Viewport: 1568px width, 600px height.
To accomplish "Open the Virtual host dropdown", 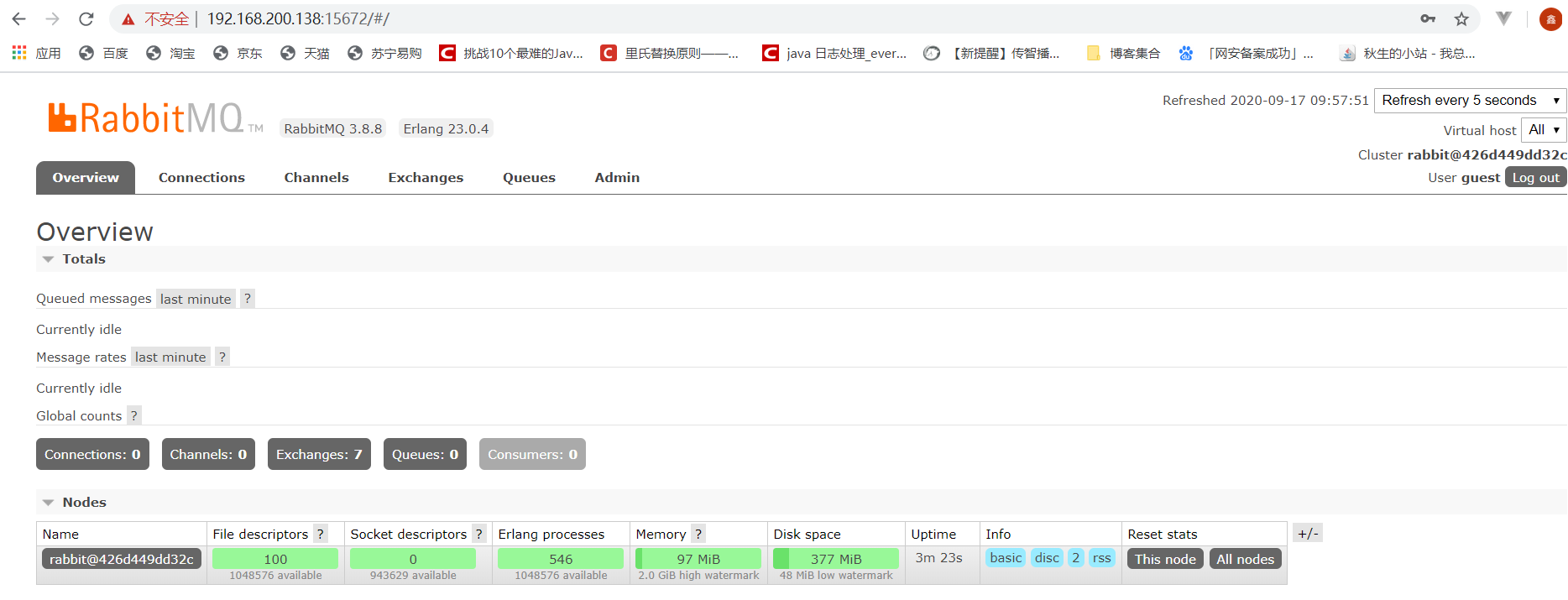I will tap(1543, 130).
